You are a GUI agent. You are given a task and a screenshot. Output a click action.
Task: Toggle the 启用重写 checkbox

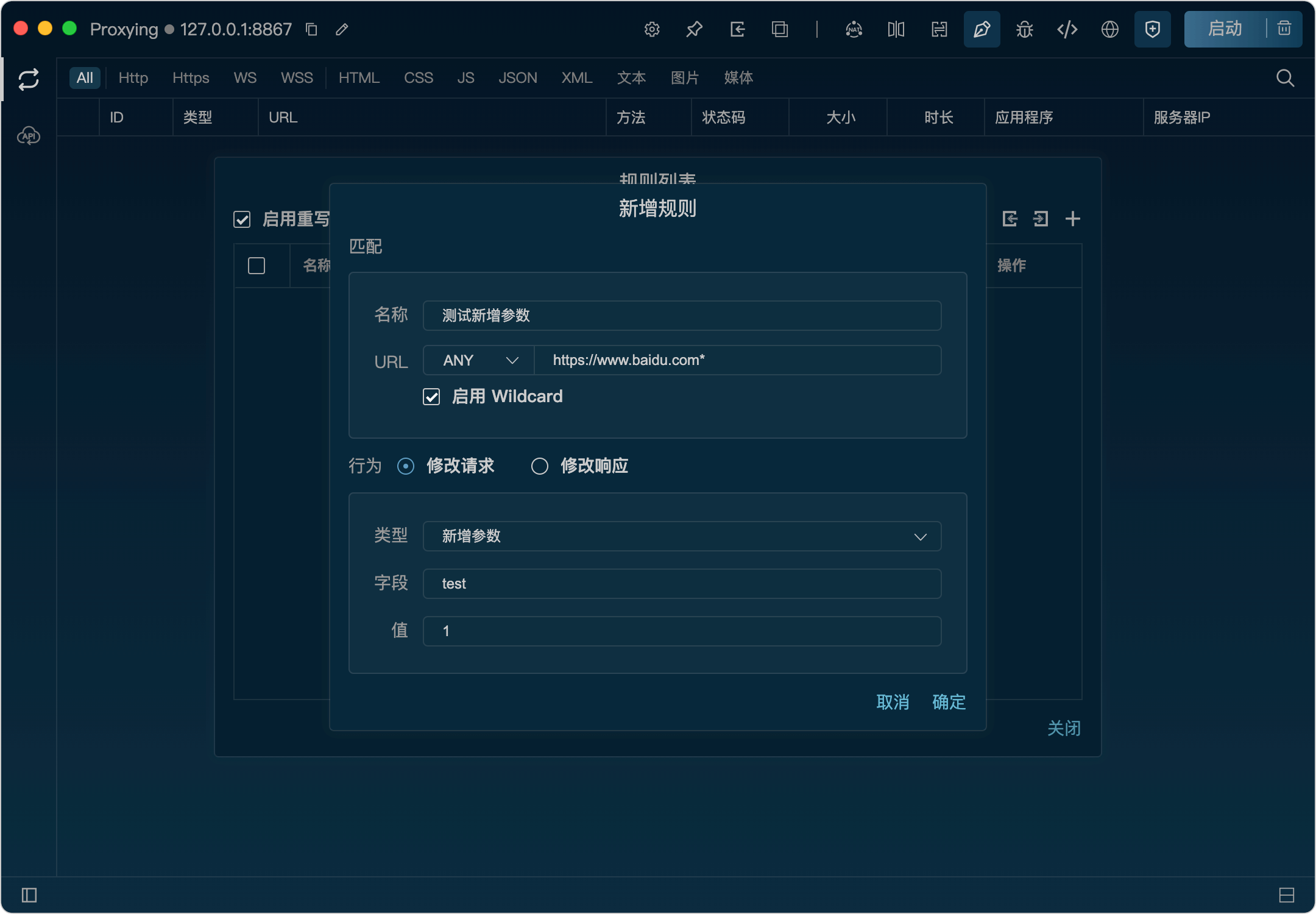tap(242, 219)
